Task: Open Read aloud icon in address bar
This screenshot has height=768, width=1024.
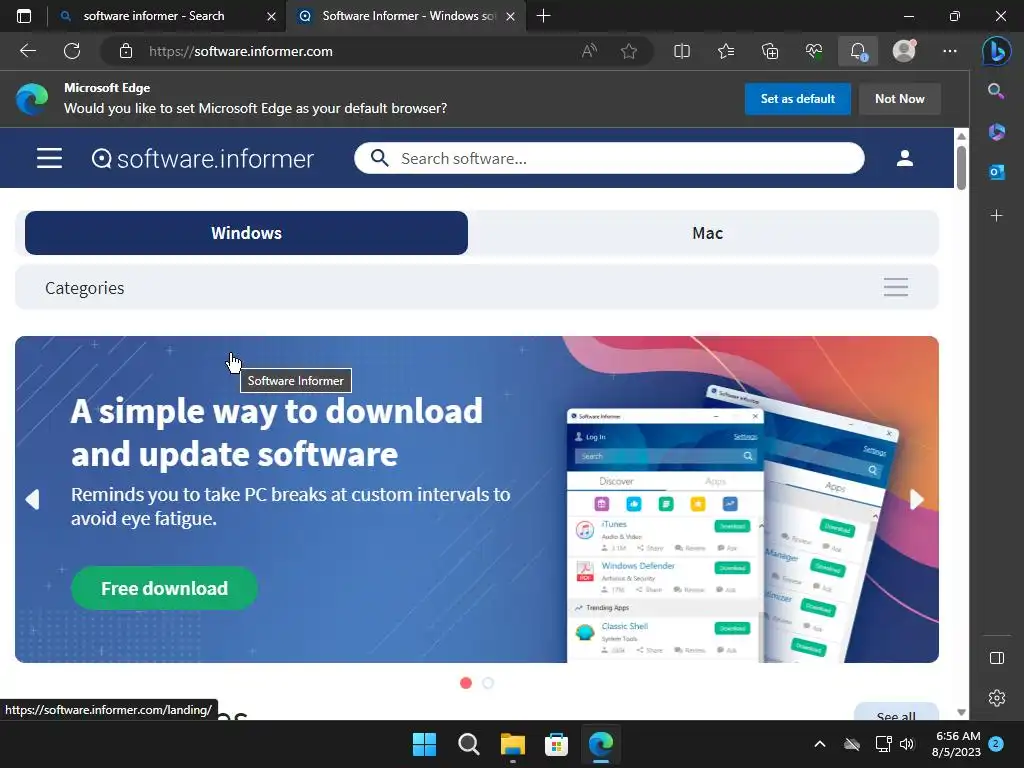Action: [x=589, y=51]
